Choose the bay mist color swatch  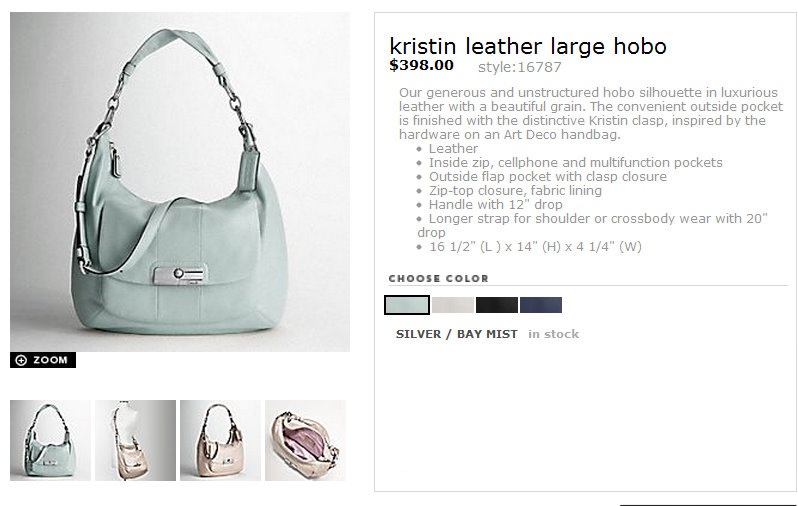click(x=407, y=305)
